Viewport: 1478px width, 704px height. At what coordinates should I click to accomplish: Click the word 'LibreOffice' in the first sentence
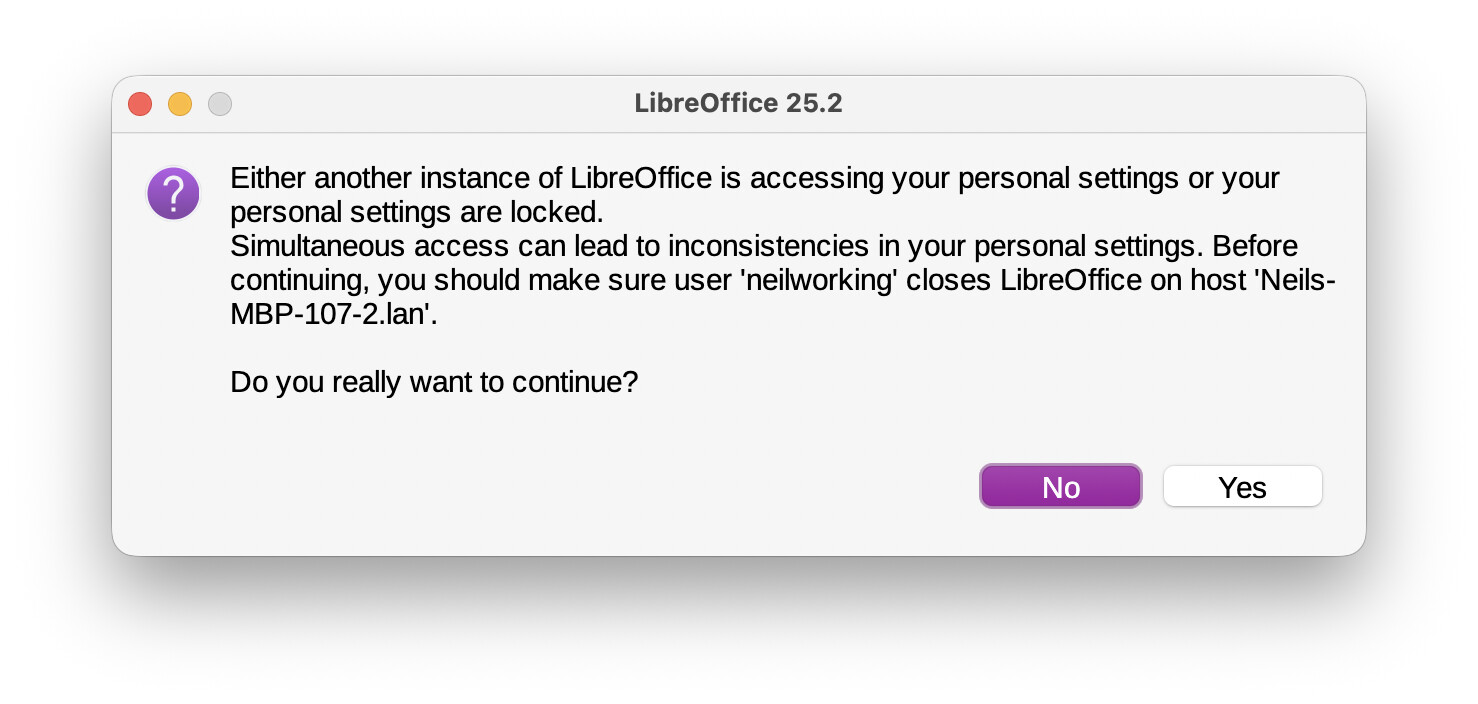click(x=641, y=179)
